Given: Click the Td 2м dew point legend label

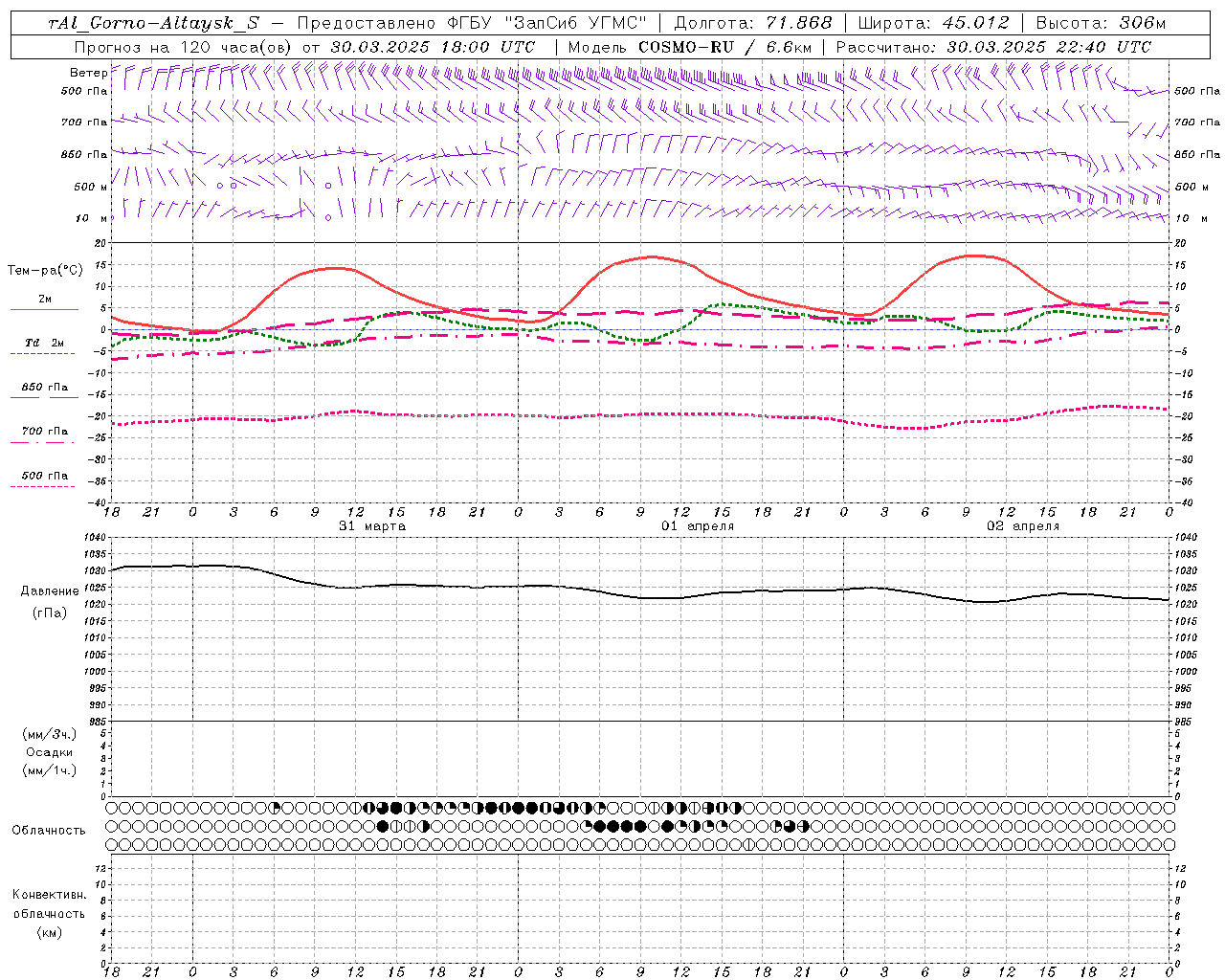Looking at the screenshot, I should click(x=45, y=343).
